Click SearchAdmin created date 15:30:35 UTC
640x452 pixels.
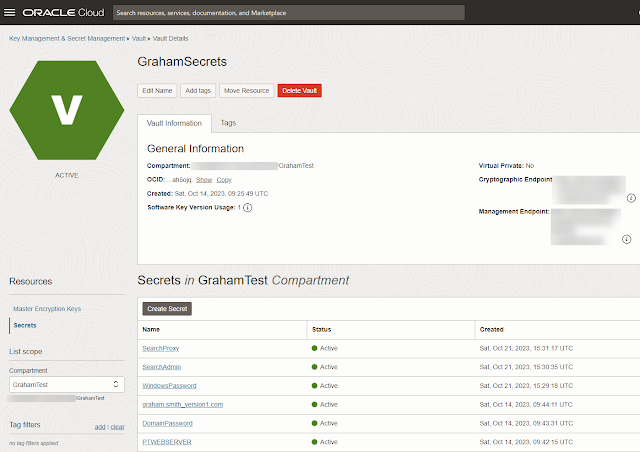[526, 367]
